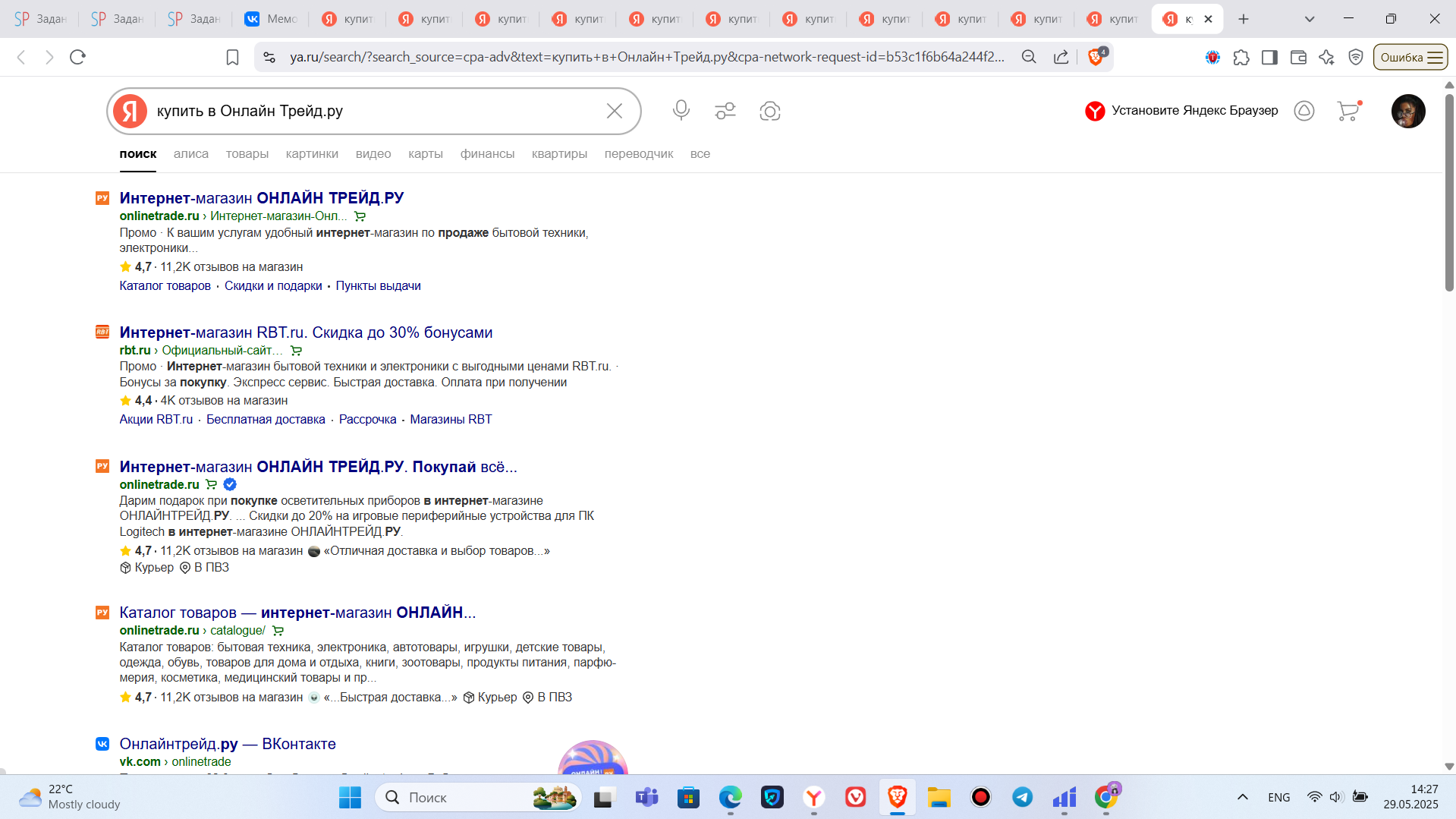
Task: Select the переводчик search tab
Action: coord(639,154)
